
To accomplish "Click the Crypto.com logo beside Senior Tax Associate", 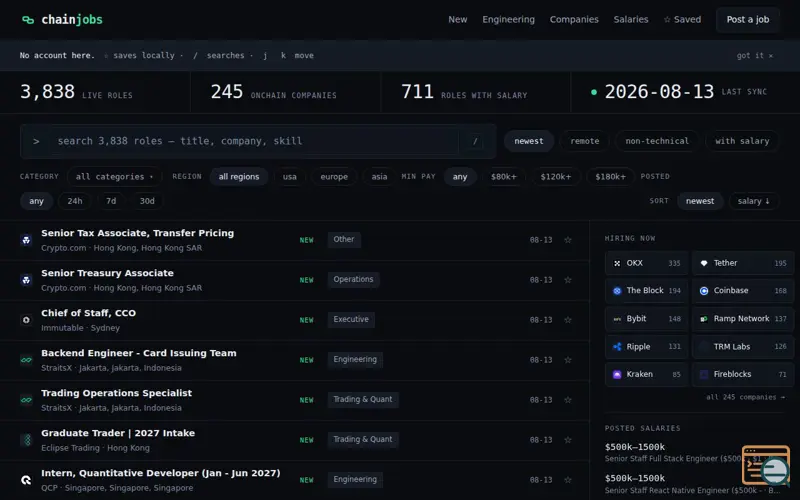I will point(26,240).
